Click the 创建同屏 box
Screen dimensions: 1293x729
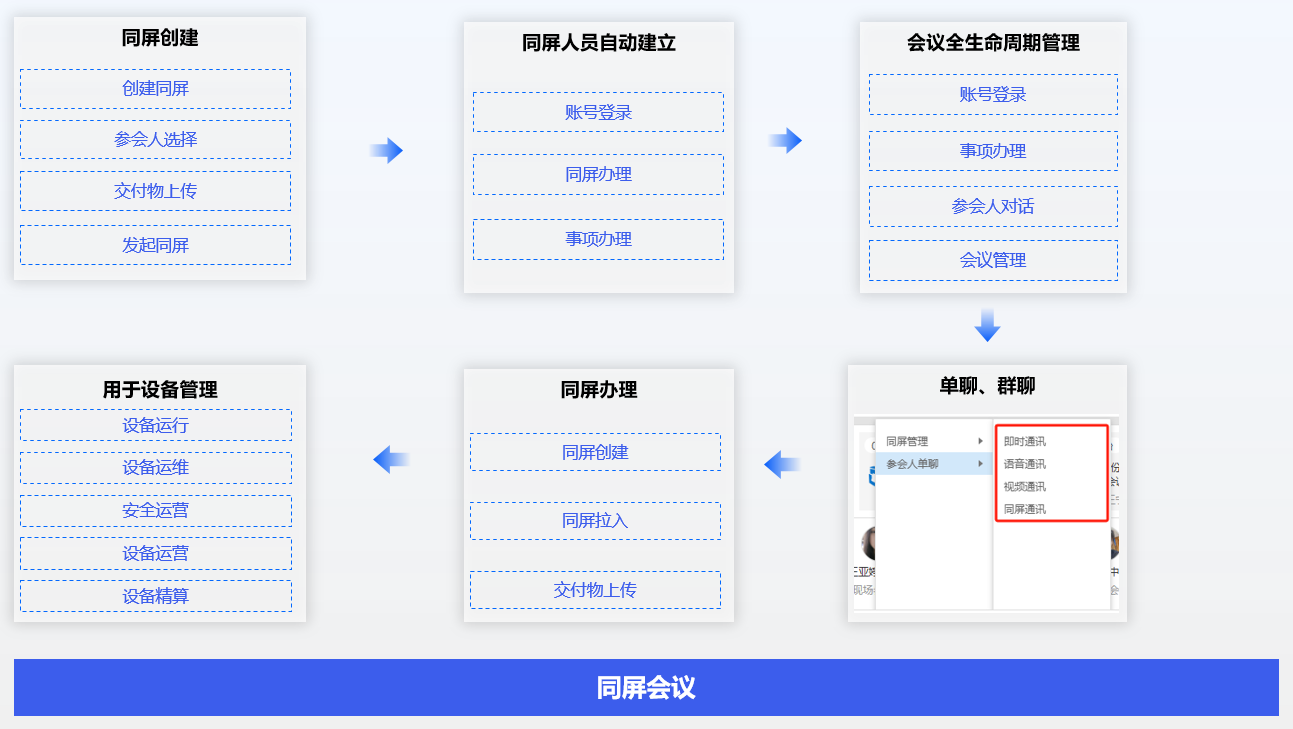(155, 89)
